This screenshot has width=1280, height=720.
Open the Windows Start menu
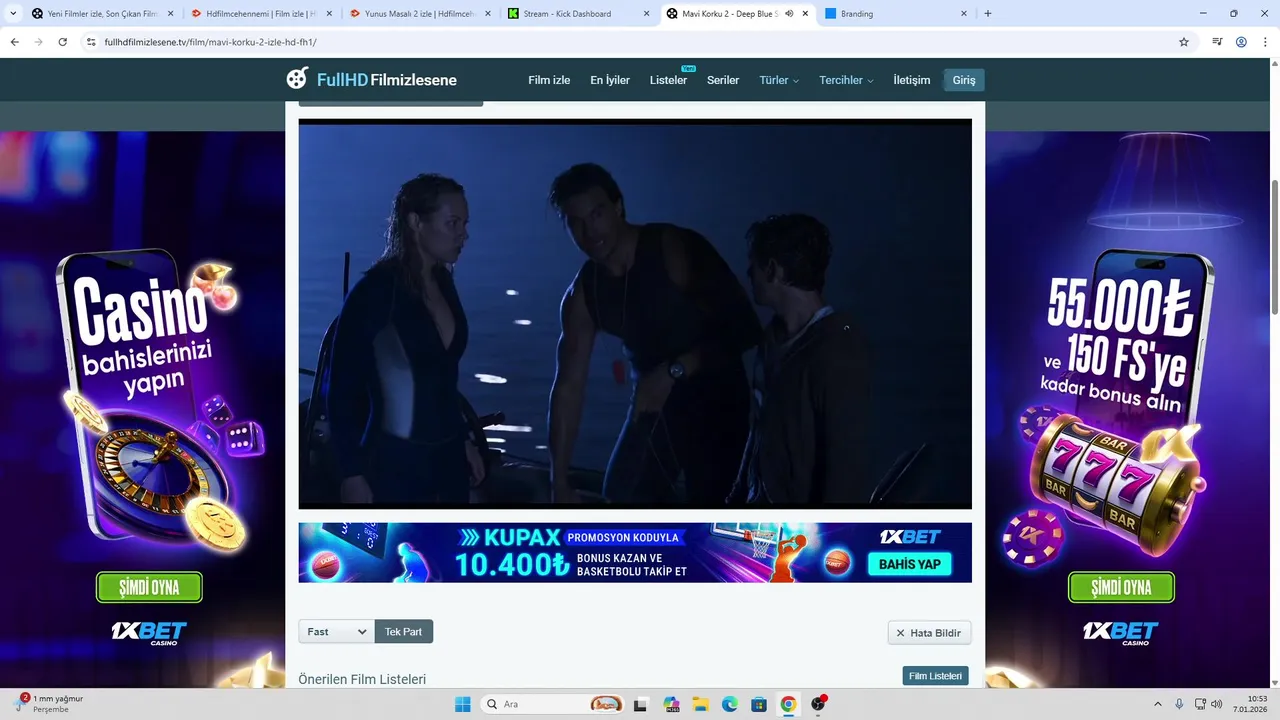click(x=463, y=704)
